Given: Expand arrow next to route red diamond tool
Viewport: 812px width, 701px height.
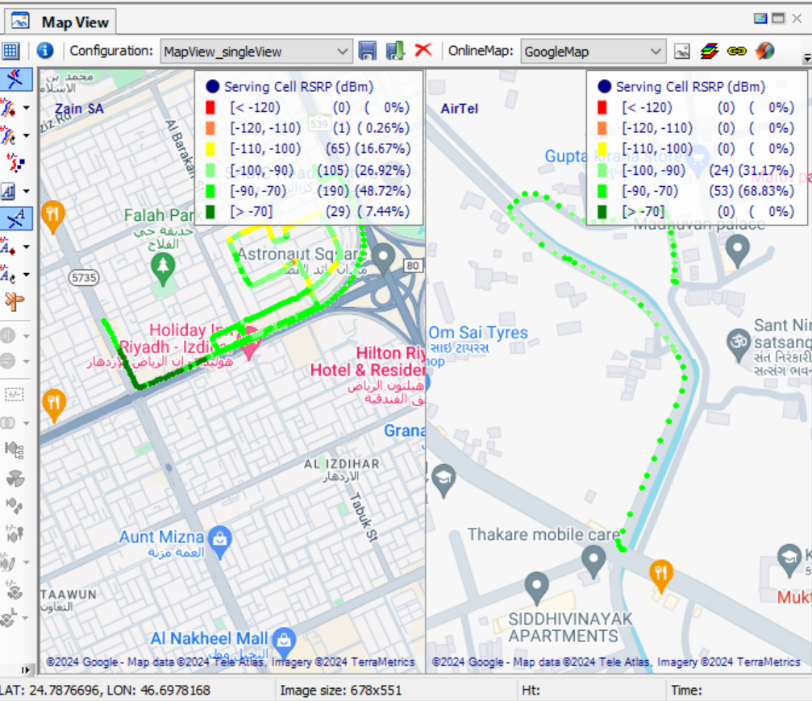Looking at the screenshot, I should pos(26,108).
